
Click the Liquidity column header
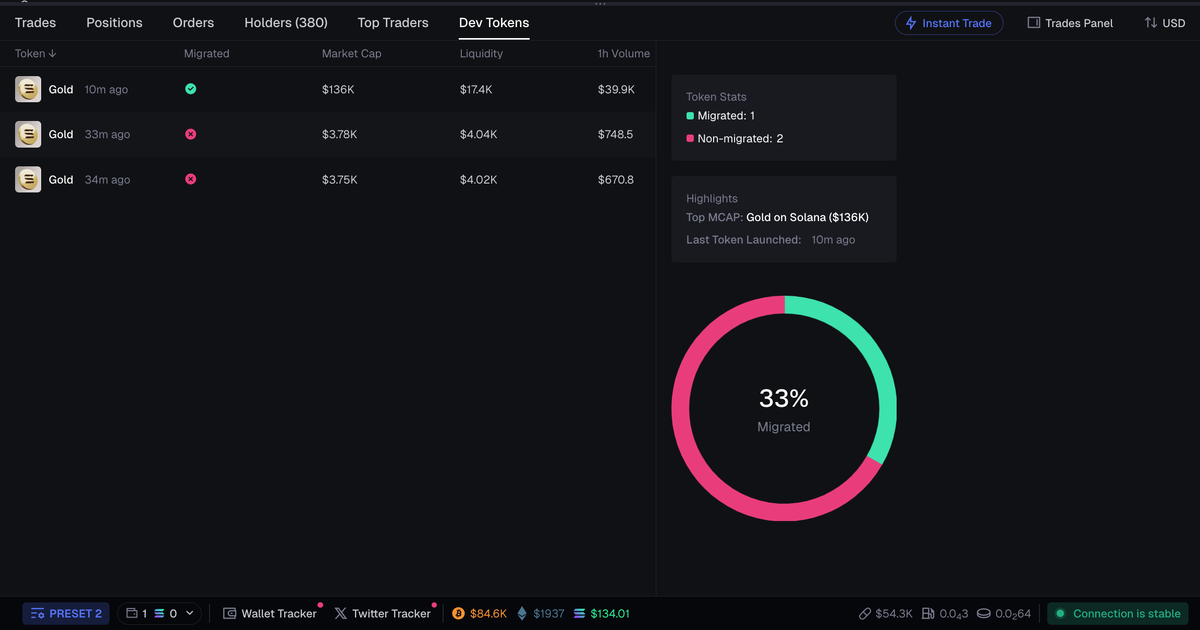pos(481,53)
